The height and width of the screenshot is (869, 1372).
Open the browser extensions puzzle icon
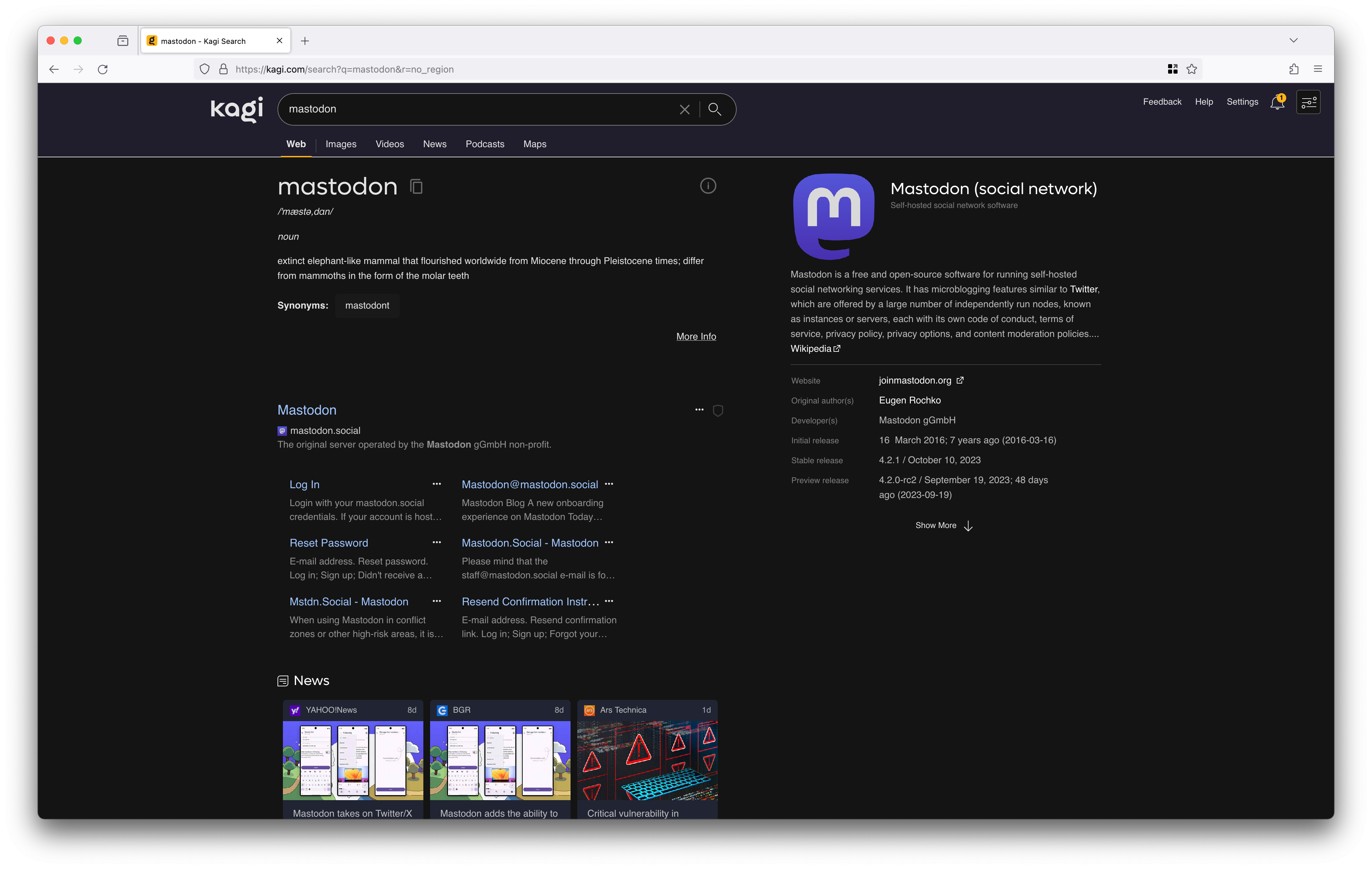pos(1294,70)
